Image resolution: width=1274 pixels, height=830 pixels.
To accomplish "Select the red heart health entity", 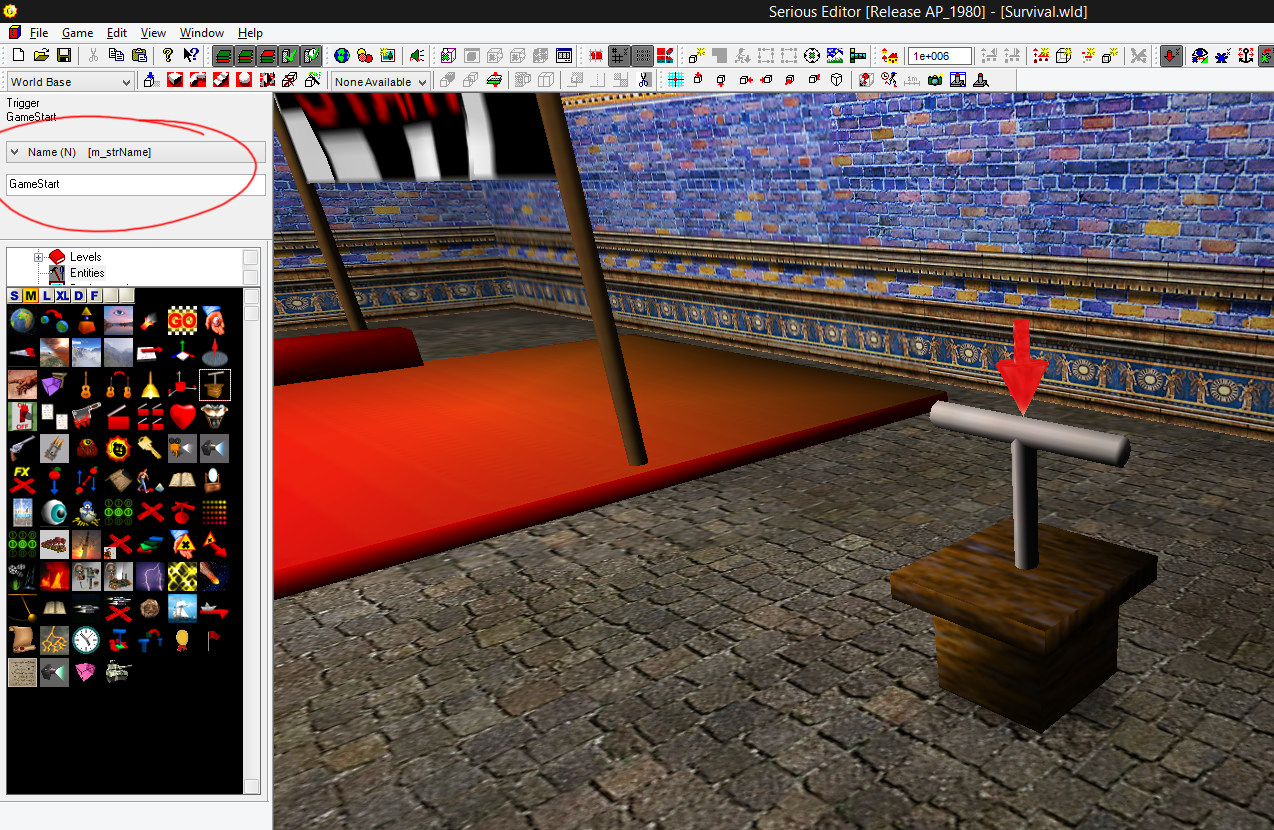I will coord(182,417).
